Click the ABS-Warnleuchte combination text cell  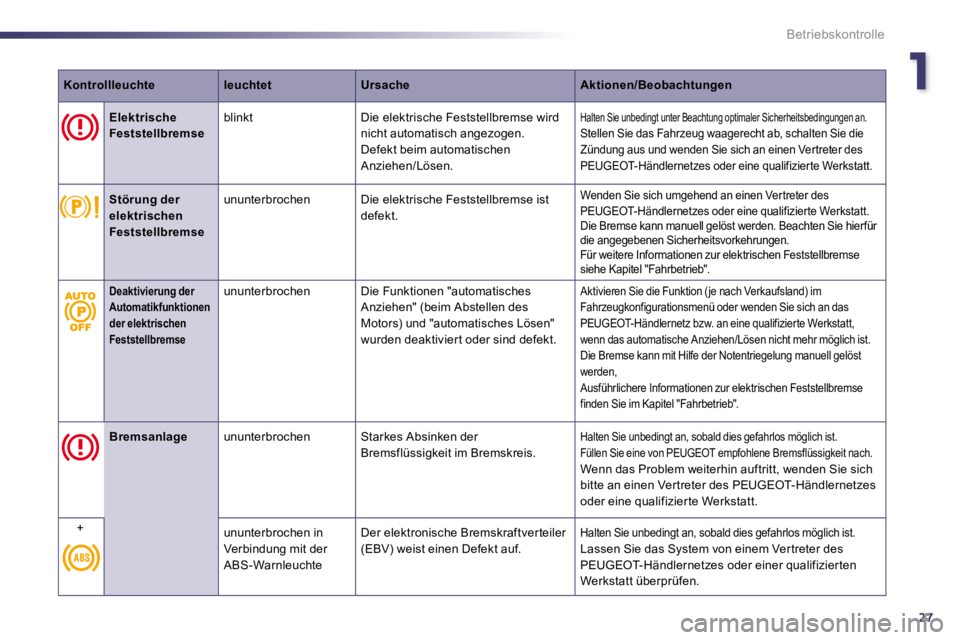tap(276, 549)
